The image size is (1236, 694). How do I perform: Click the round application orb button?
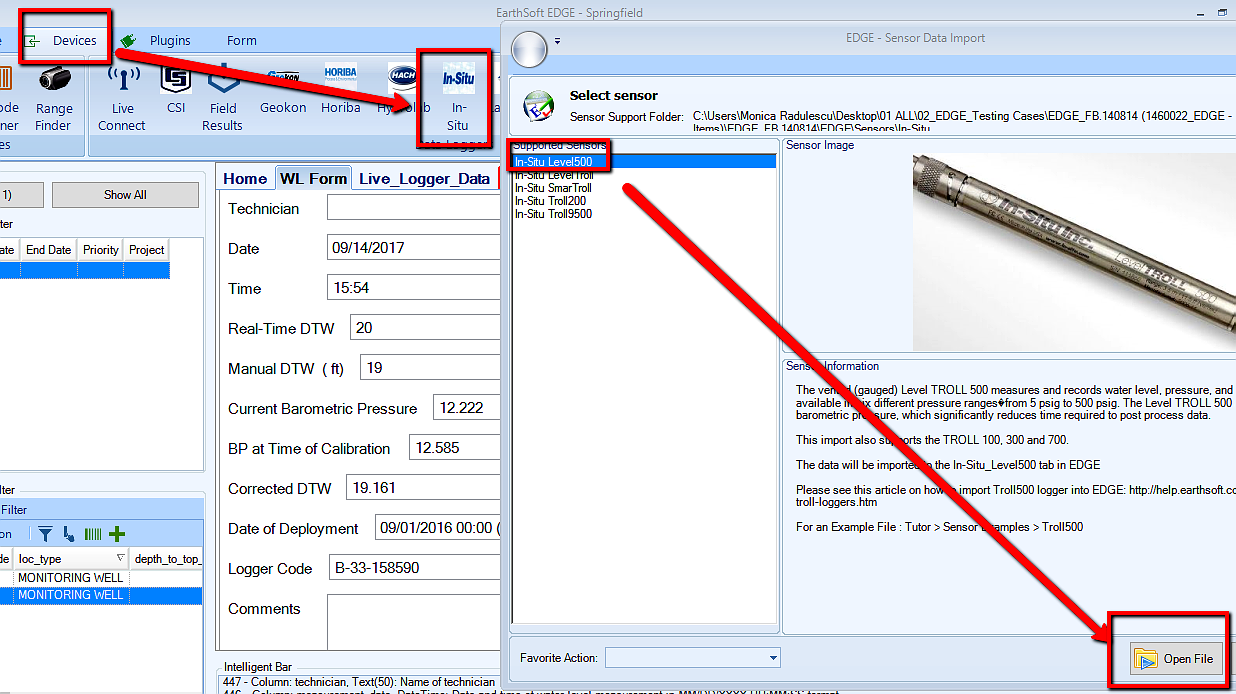(x=530, y=47)
